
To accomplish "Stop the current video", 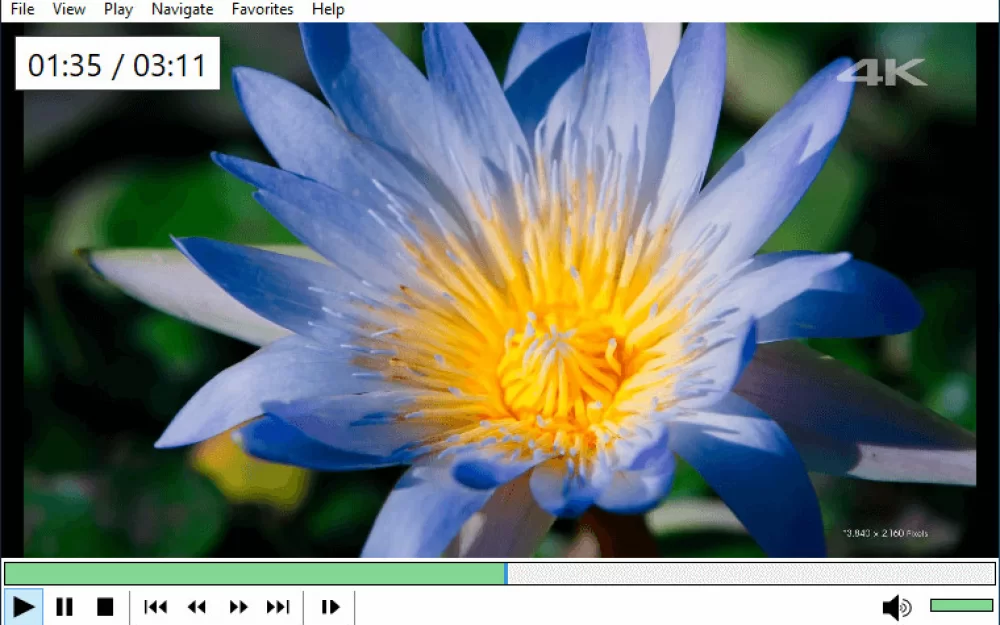I will [x=103, y=607].
